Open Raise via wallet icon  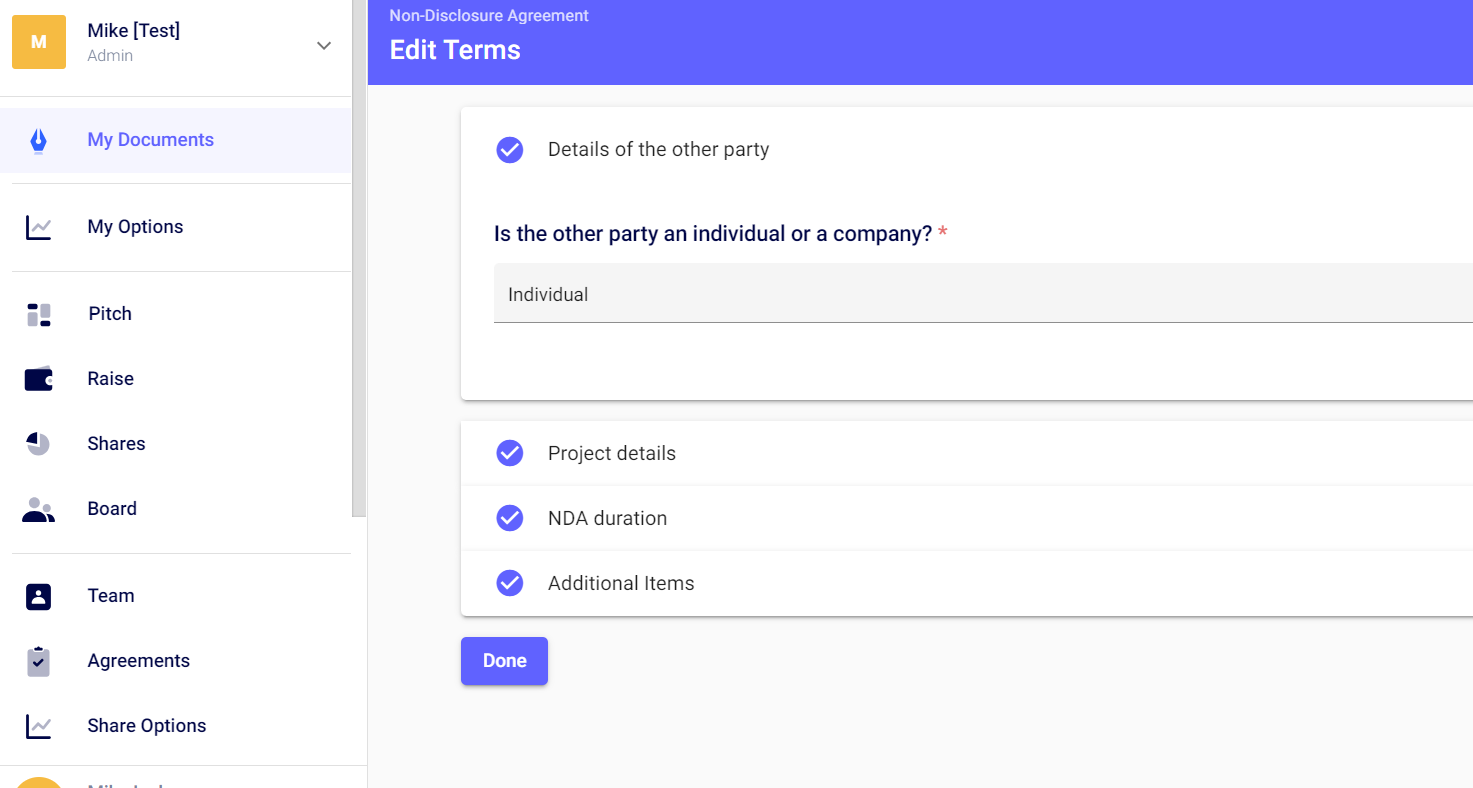point(38,379)
